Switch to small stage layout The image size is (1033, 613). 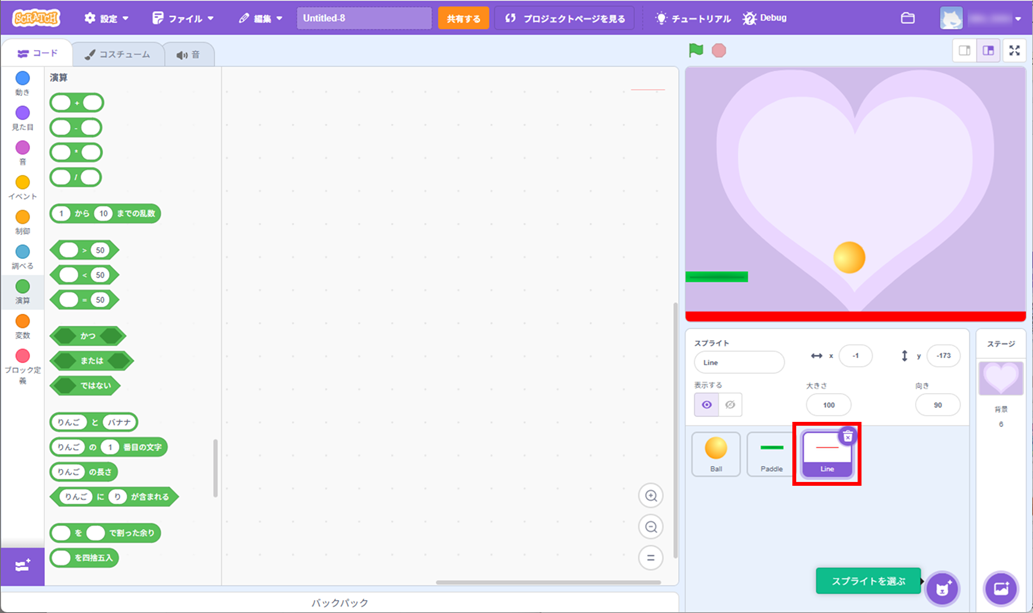click(965, 51)
